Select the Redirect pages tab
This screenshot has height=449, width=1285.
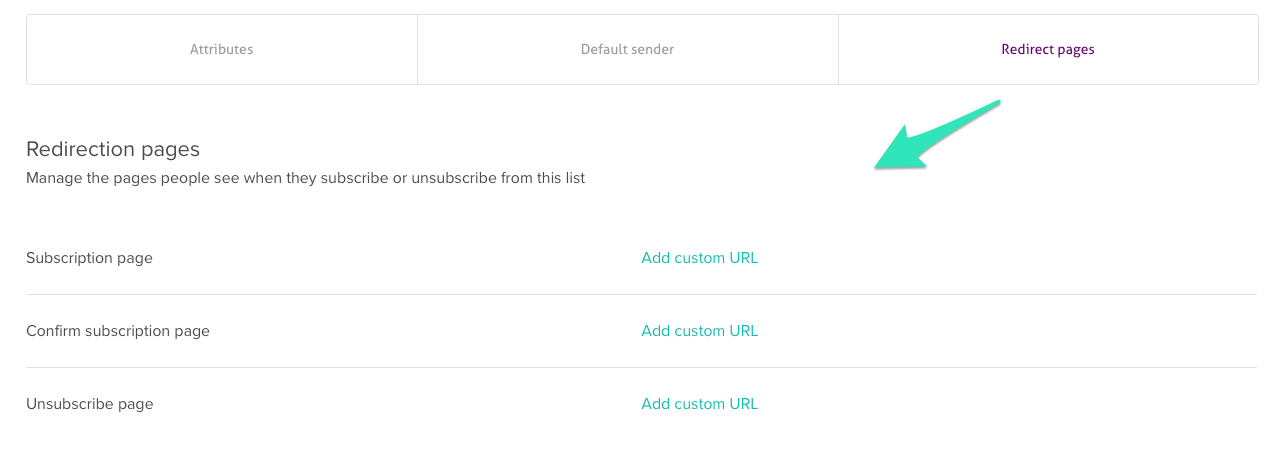1047,49
